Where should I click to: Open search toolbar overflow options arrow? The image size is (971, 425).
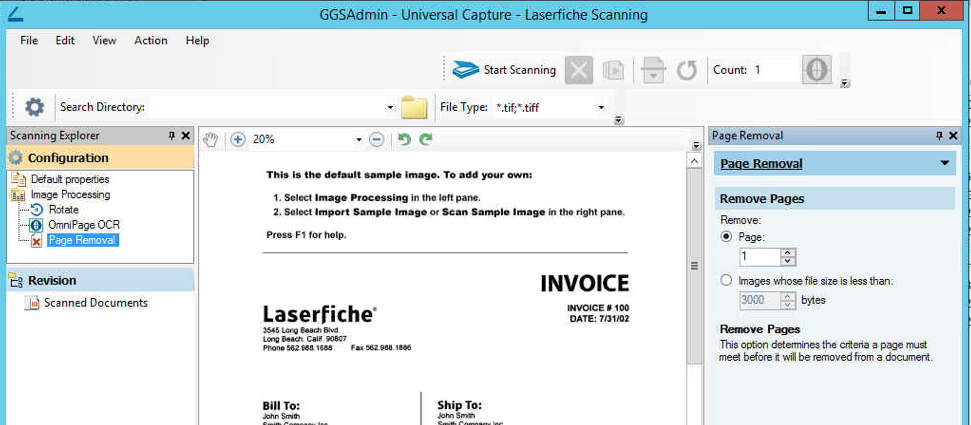click(618, 120)
